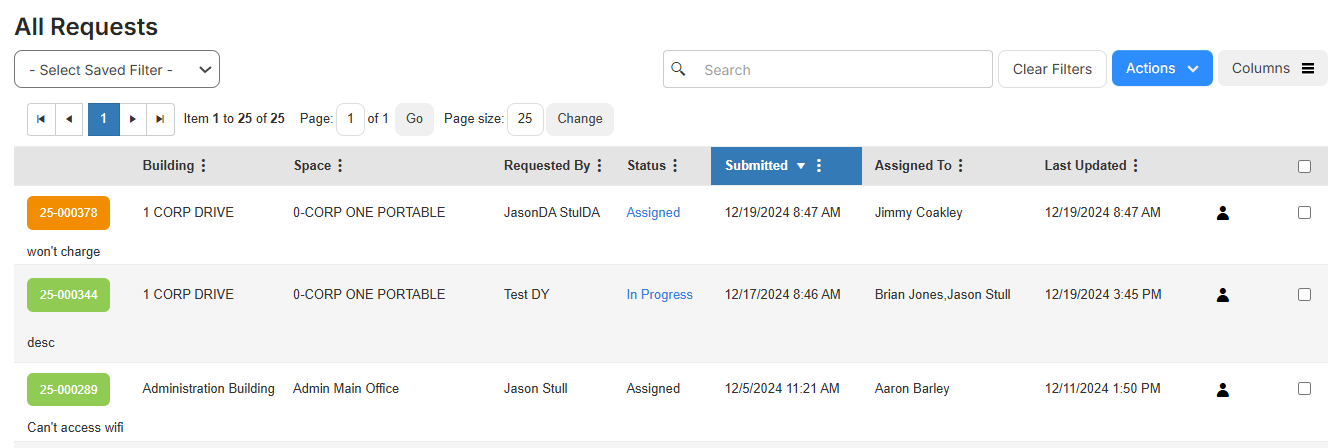This screenshot has width=1343, height=448.
Task: Open the Last Updated column options menu
Action: point(1136,166)
